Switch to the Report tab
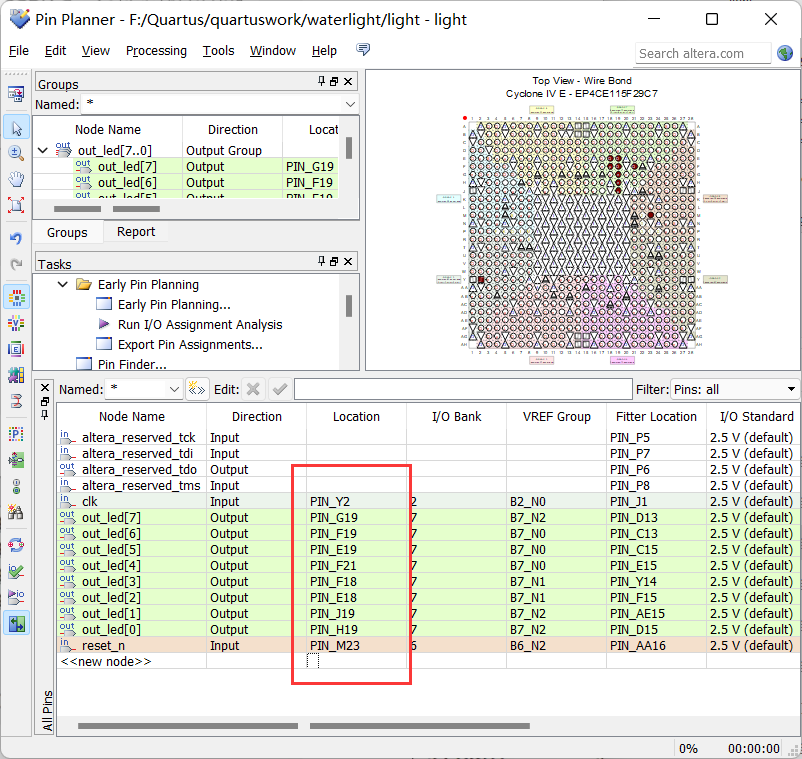The image size is (802, 759). click(x=136, y=232)
